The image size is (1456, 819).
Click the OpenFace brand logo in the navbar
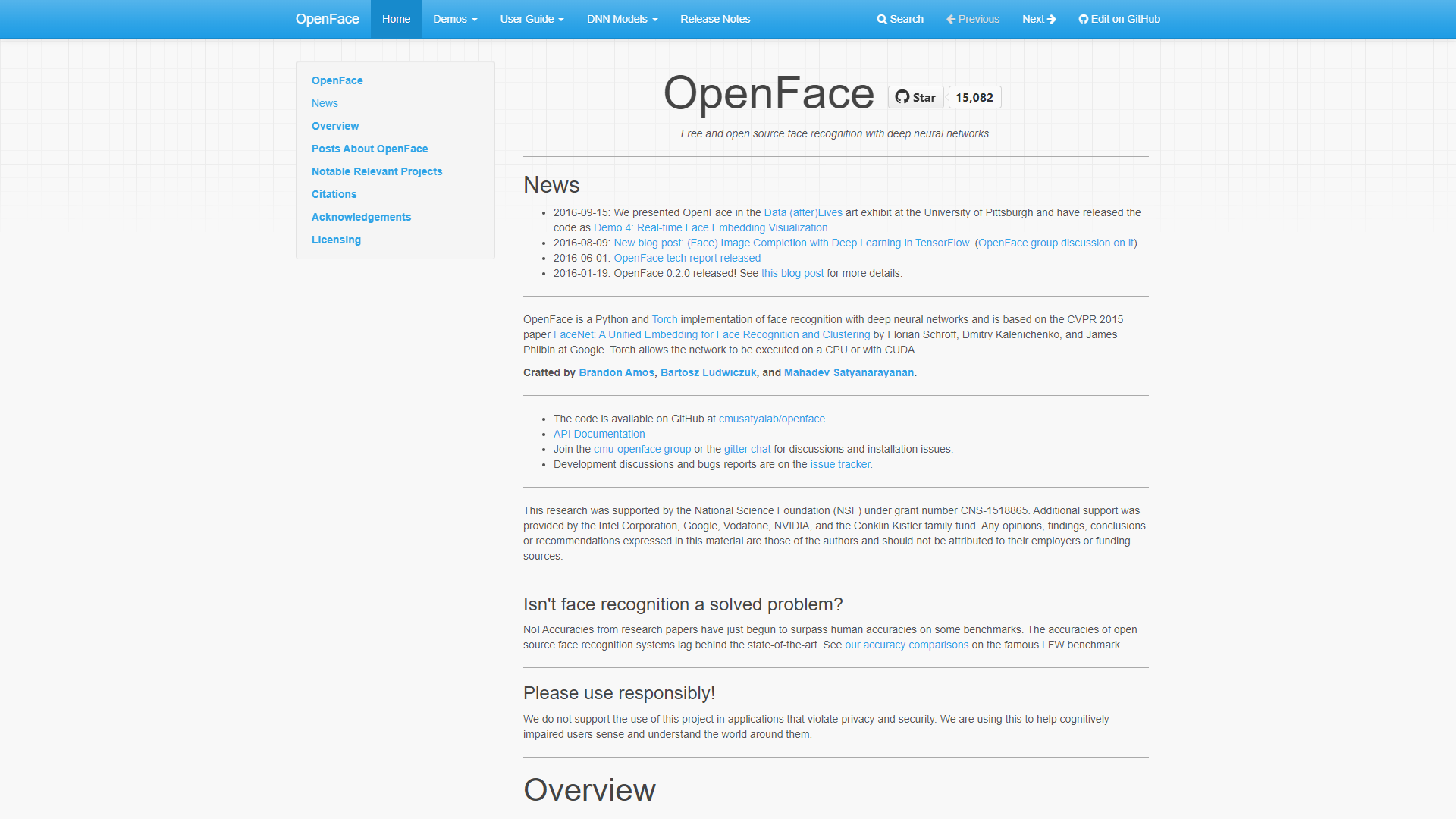[327, 19]
